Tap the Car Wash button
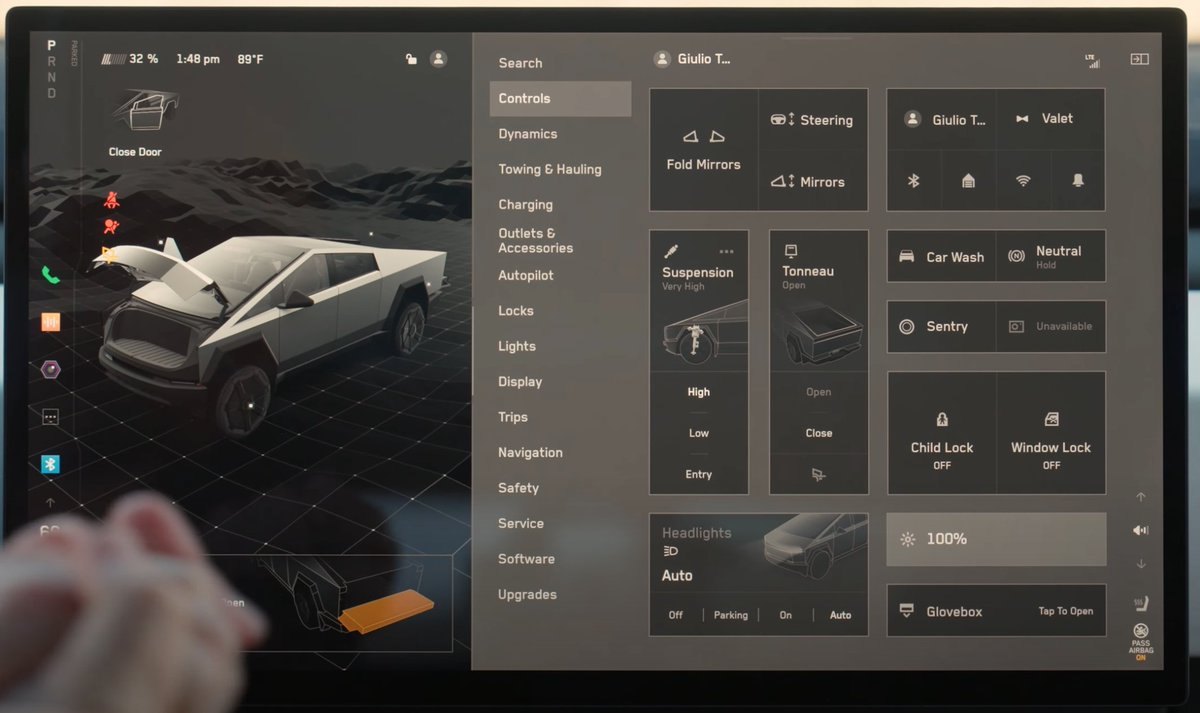Image resolution: width=1200 pixels, height=713 pixels. click(942, 257)
